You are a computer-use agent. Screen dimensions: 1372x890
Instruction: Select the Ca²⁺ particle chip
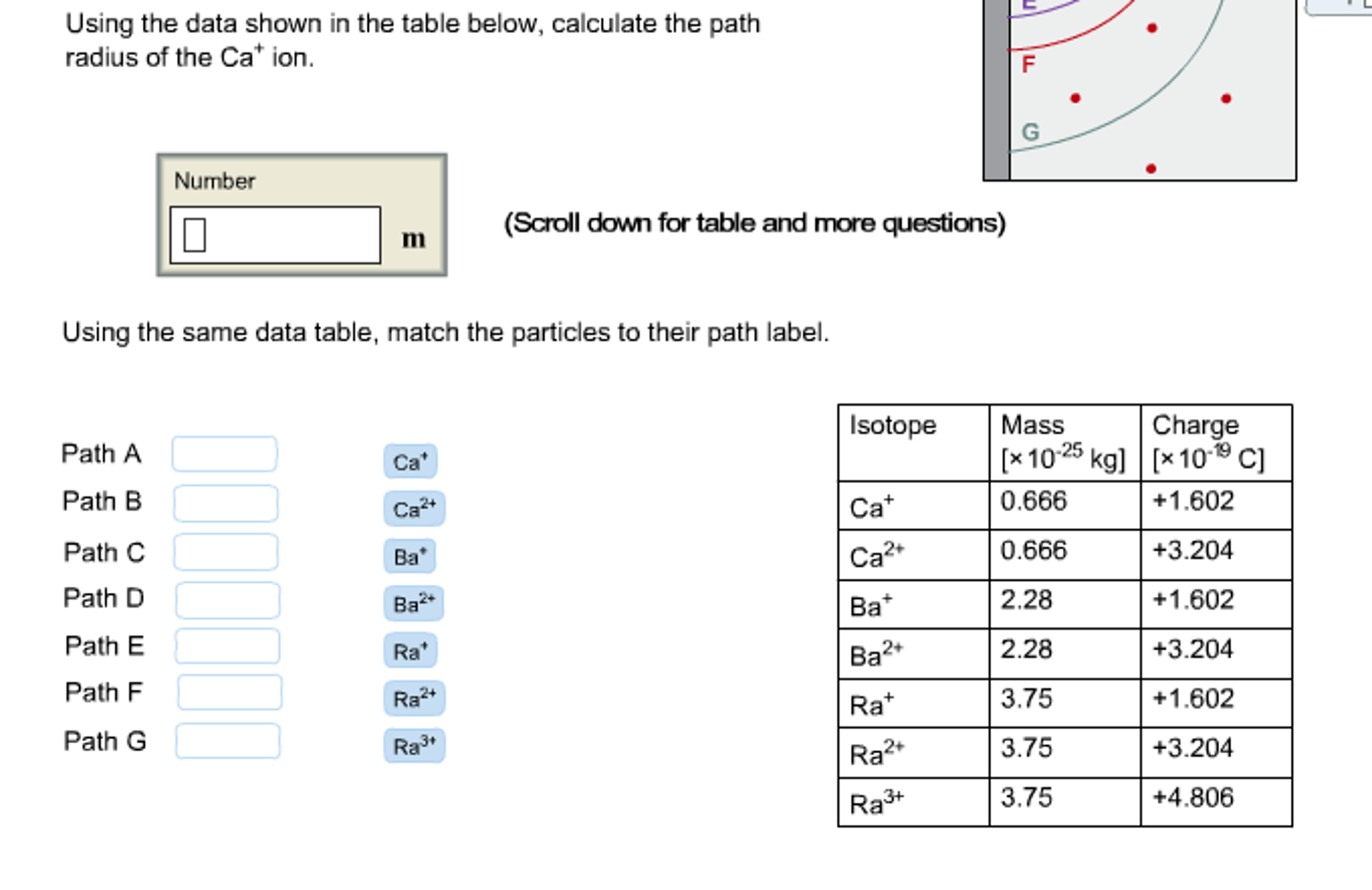(x=414, y=509)
